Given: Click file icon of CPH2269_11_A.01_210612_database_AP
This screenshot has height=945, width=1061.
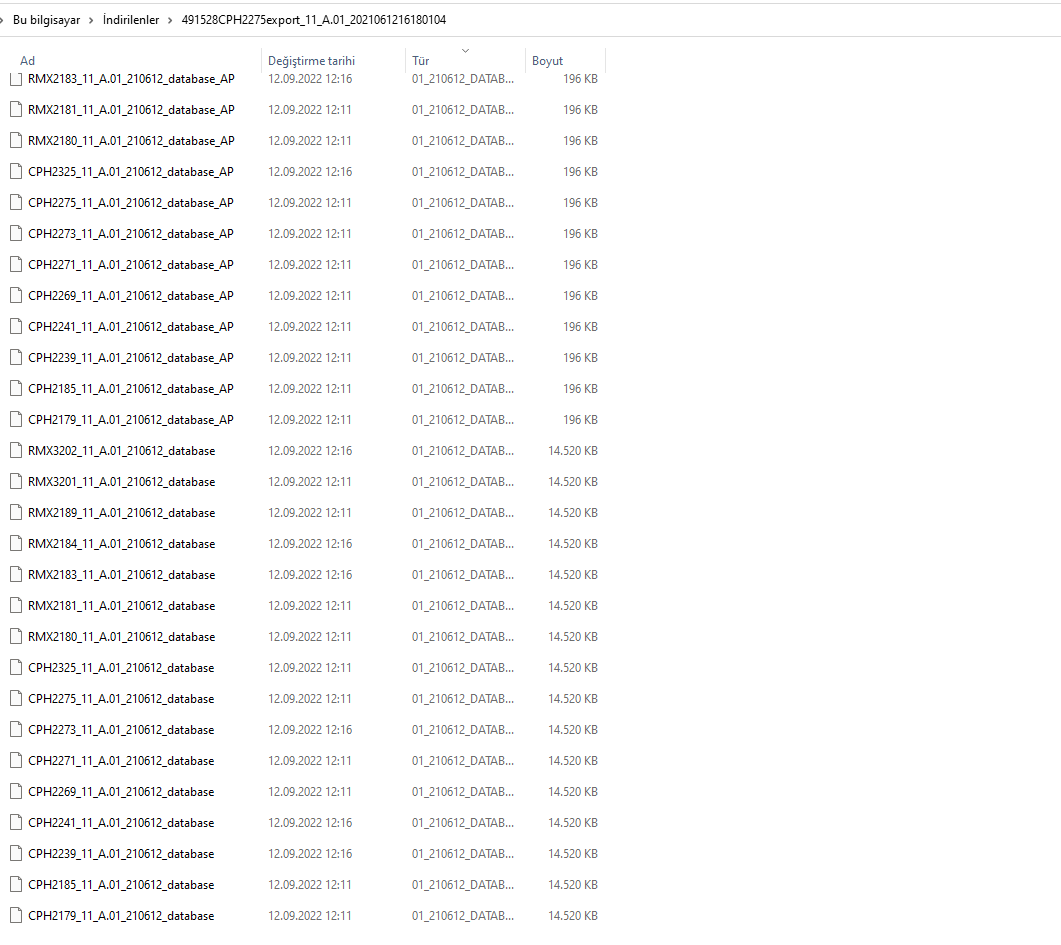Looking at the screenshot, I should tap(16, 296).
